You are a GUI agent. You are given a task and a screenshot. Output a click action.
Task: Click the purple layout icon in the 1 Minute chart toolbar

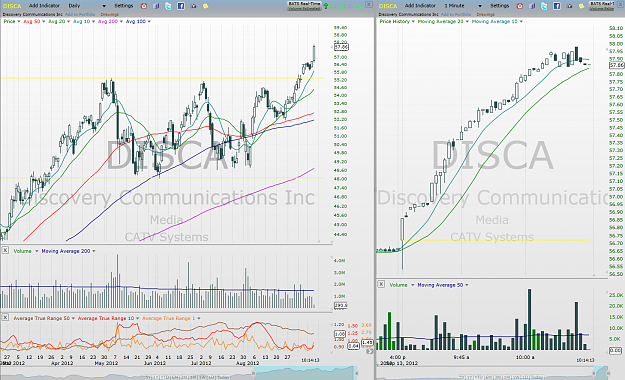[x=532, y=6]
